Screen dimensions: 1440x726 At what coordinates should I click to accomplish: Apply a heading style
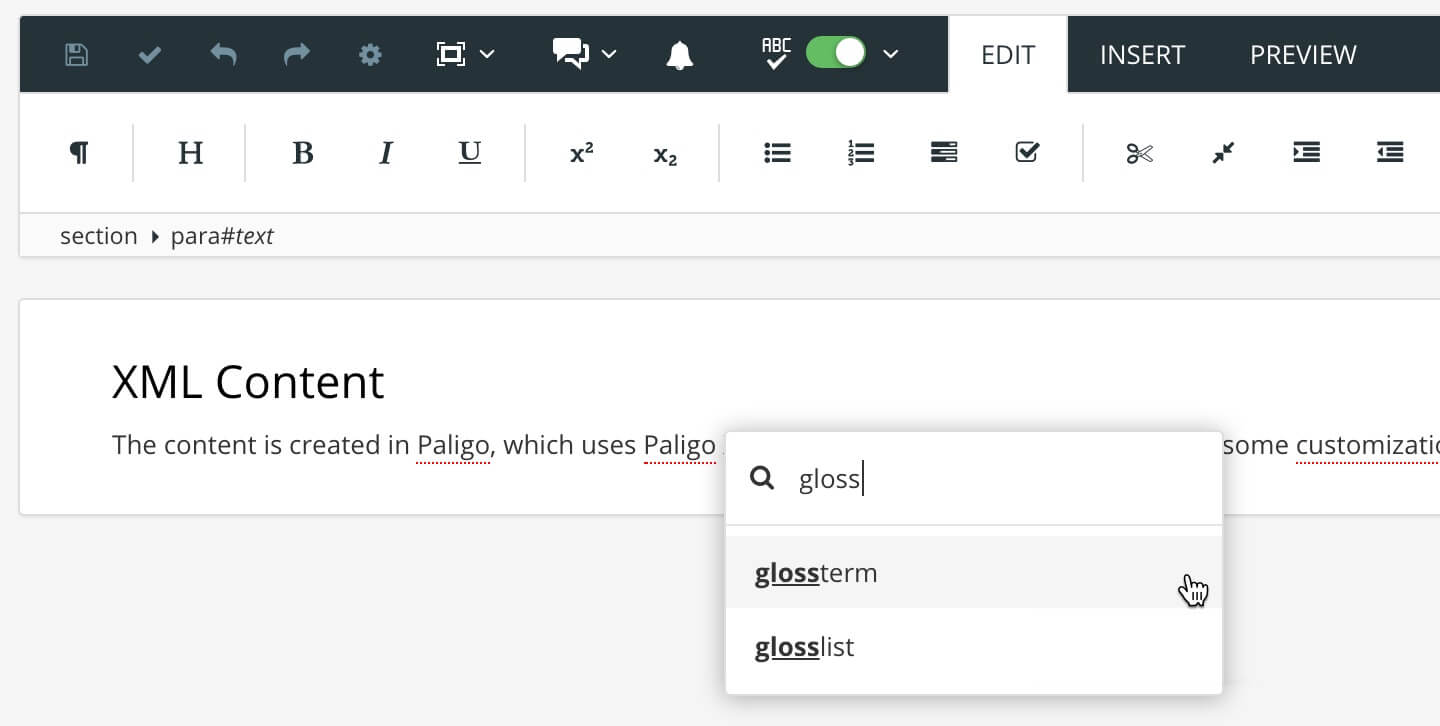[x=190, y=152]
